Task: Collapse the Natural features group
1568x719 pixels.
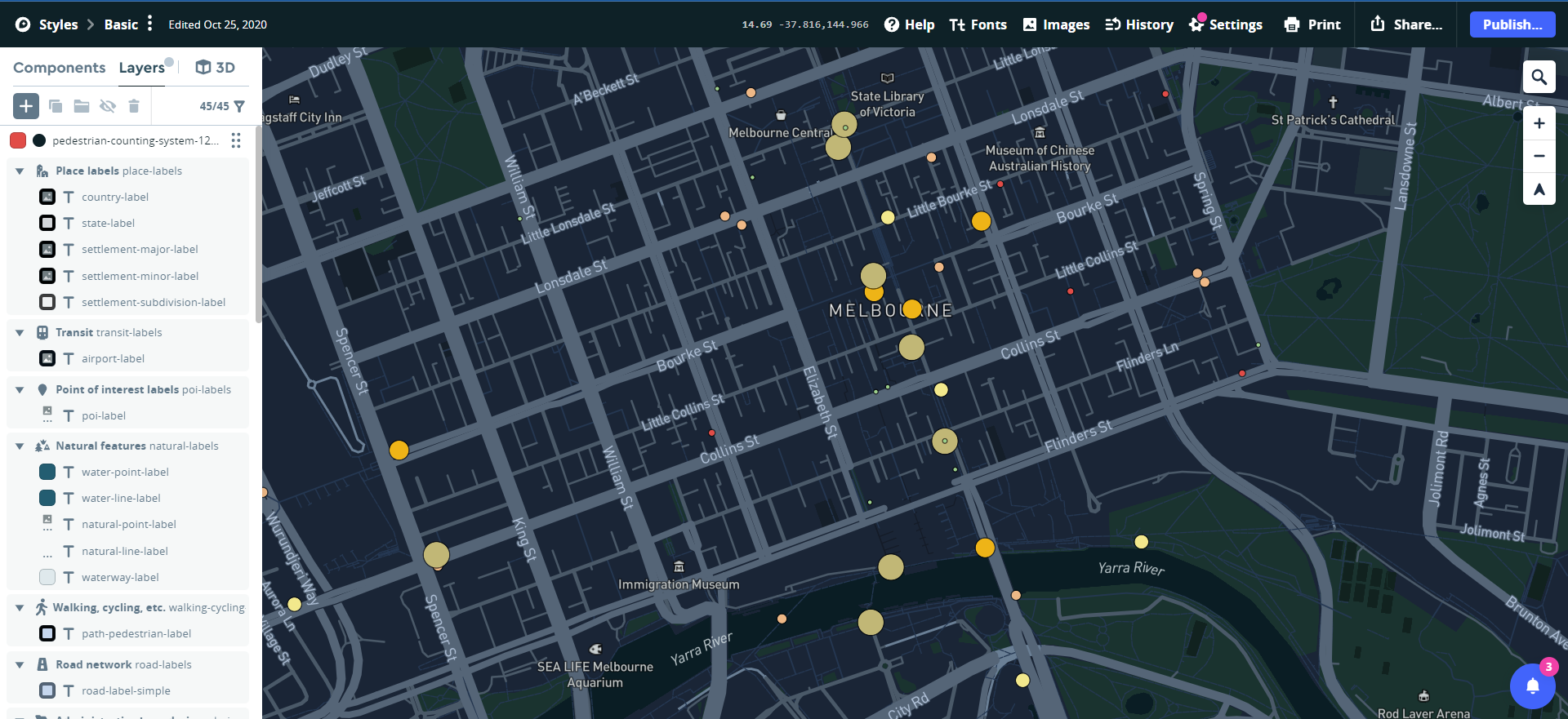Action: click(20, 446)
